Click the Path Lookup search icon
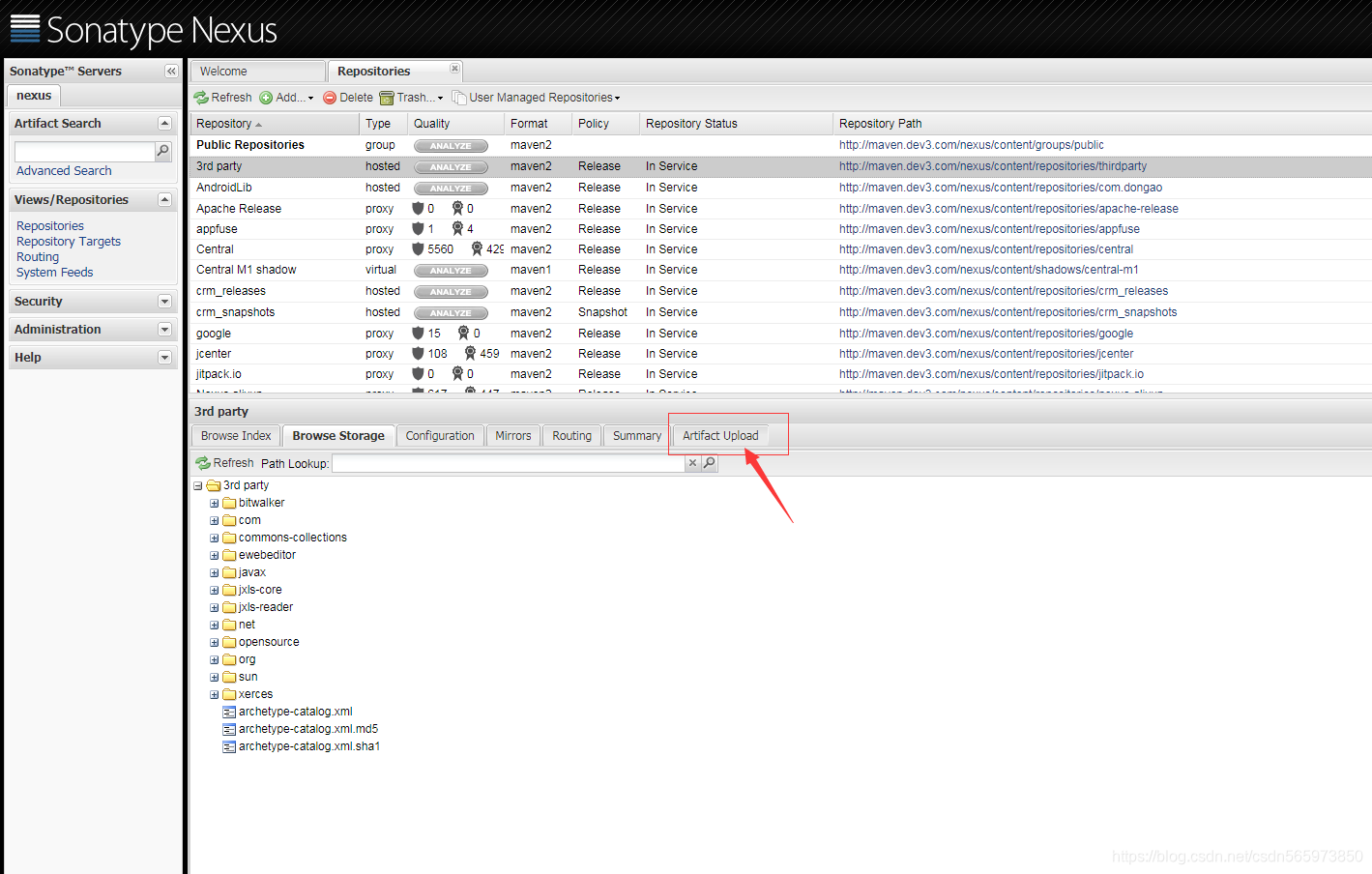 click(x=709, y=463)
